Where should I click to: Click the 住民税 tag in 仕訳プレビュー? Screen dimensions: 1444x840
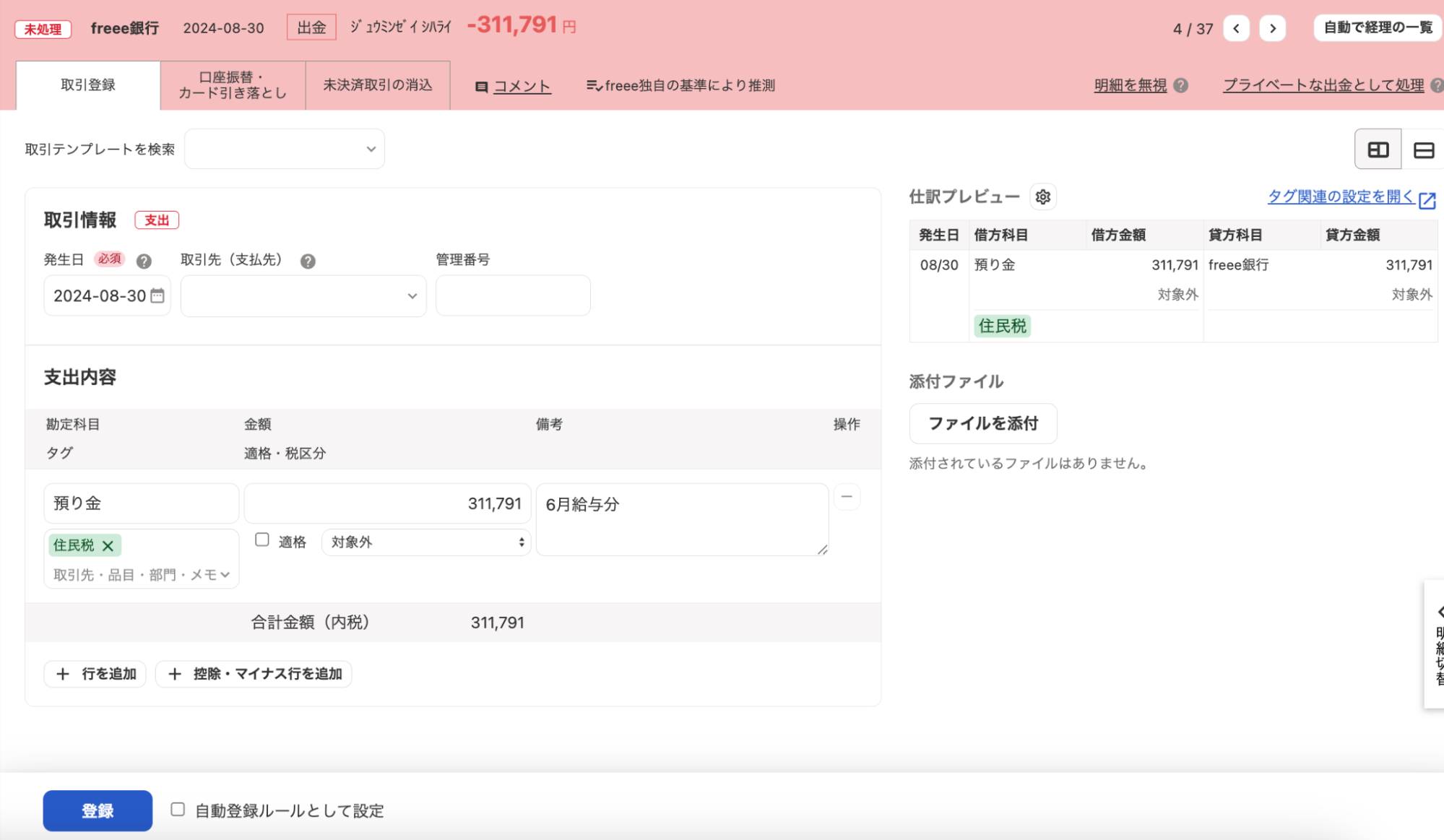(1002, 326)
